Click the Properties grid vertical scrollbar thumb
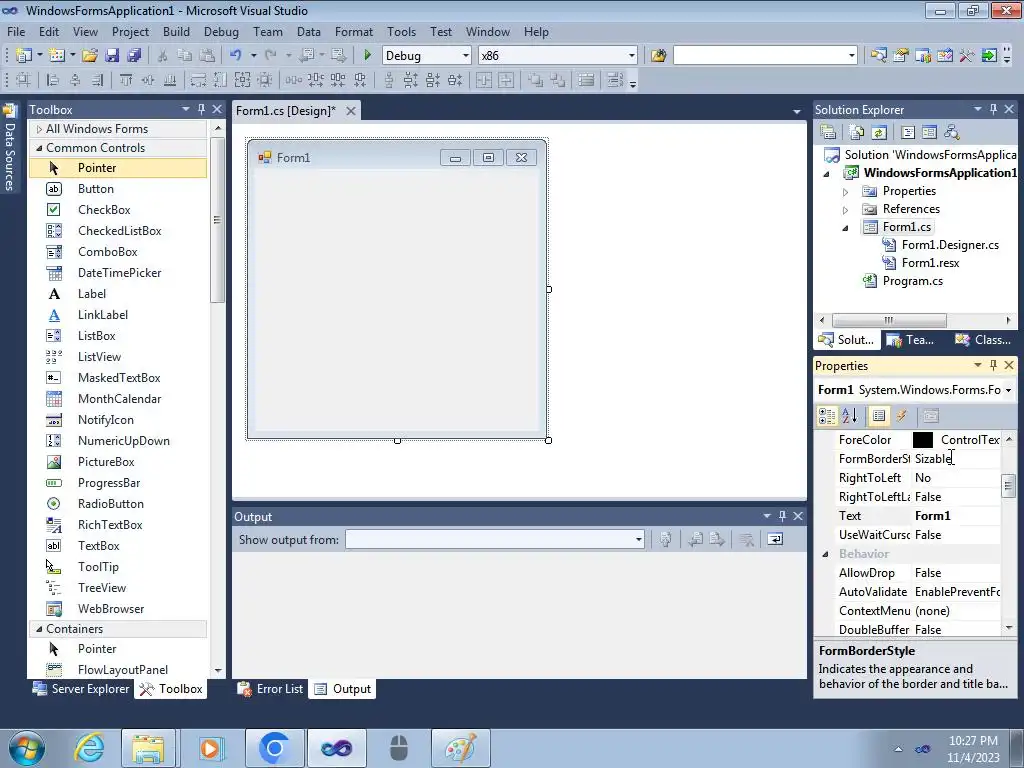Image resolution: width=1024 pixels, height=768 pixels. pos(1009,485)
